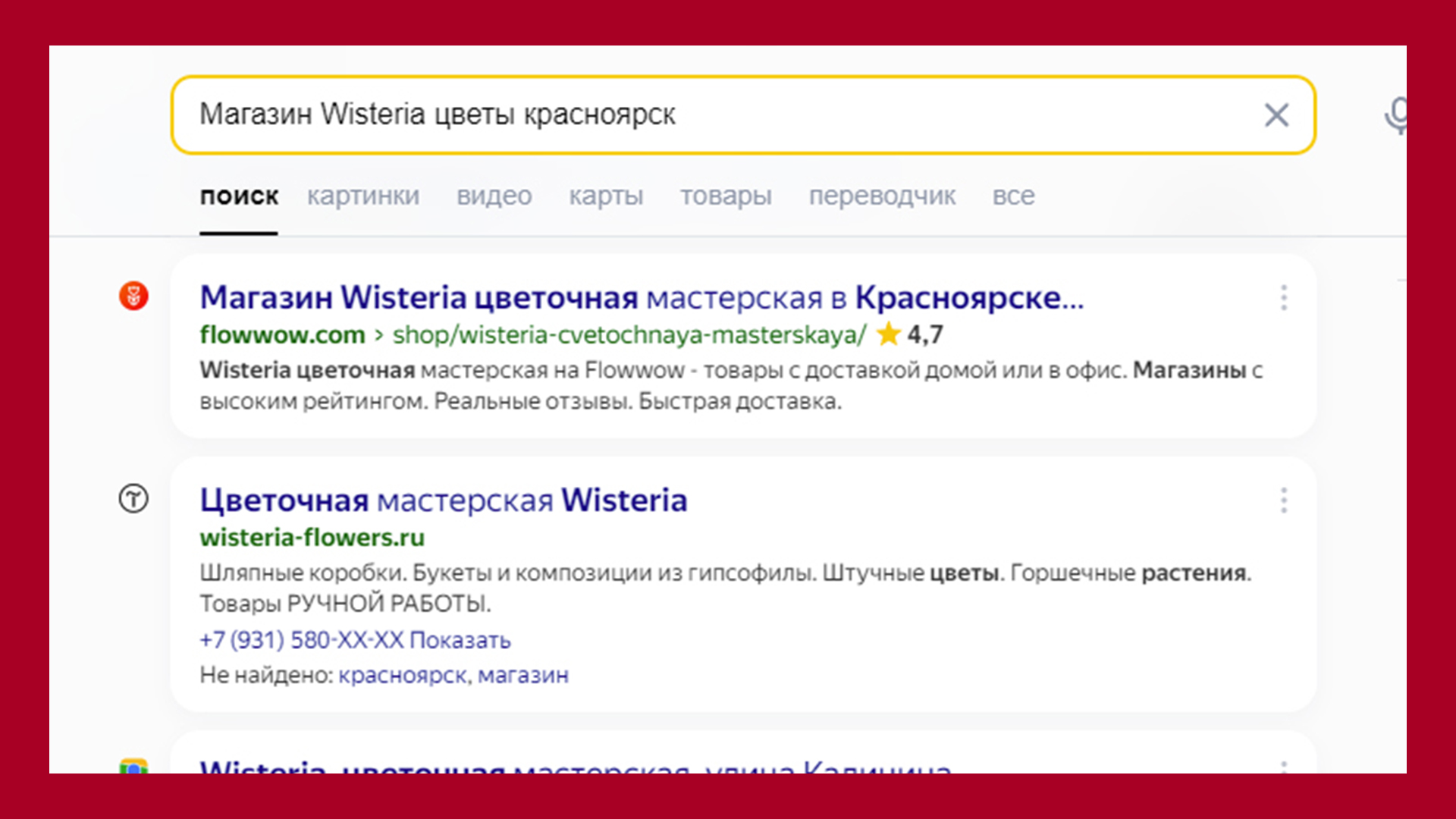Reveal the phone number +7 (931) 580-XX-XX Показать

(355, 640)
